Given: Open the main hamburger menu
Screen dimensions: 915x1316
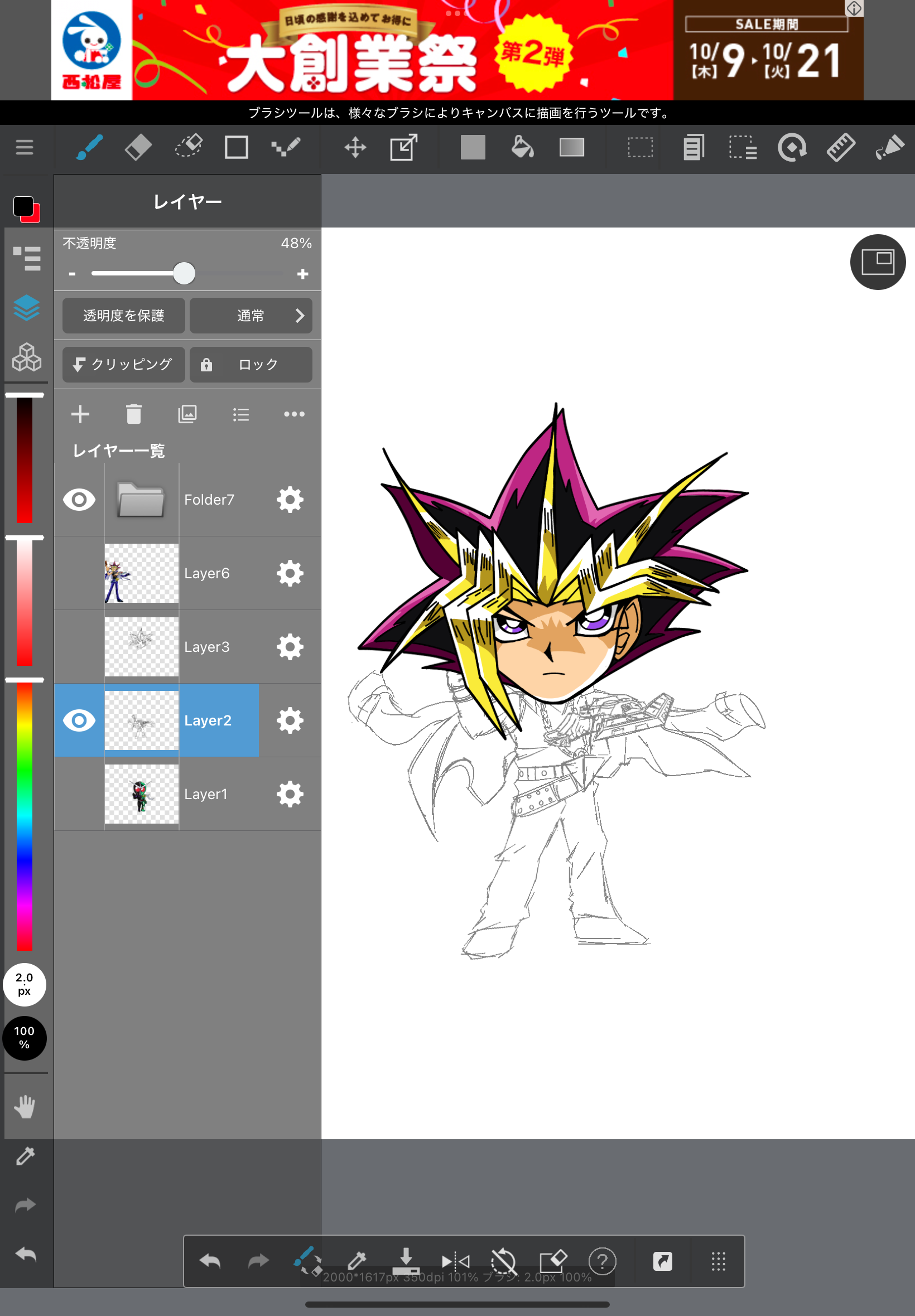Looking at the screenshot, I should pyautogui.click(x=25, y=148).
